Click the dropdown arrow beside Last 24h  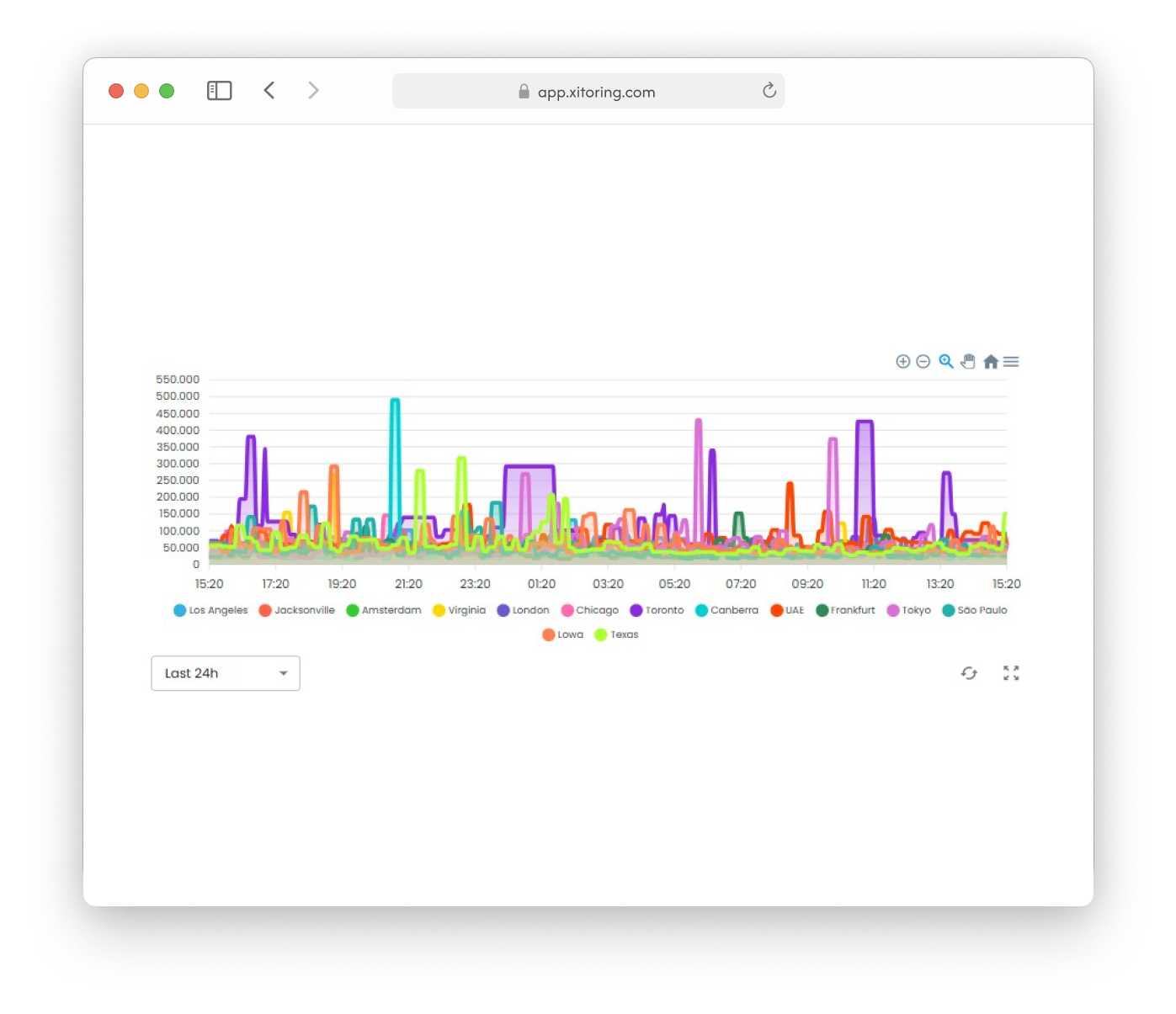284,673
